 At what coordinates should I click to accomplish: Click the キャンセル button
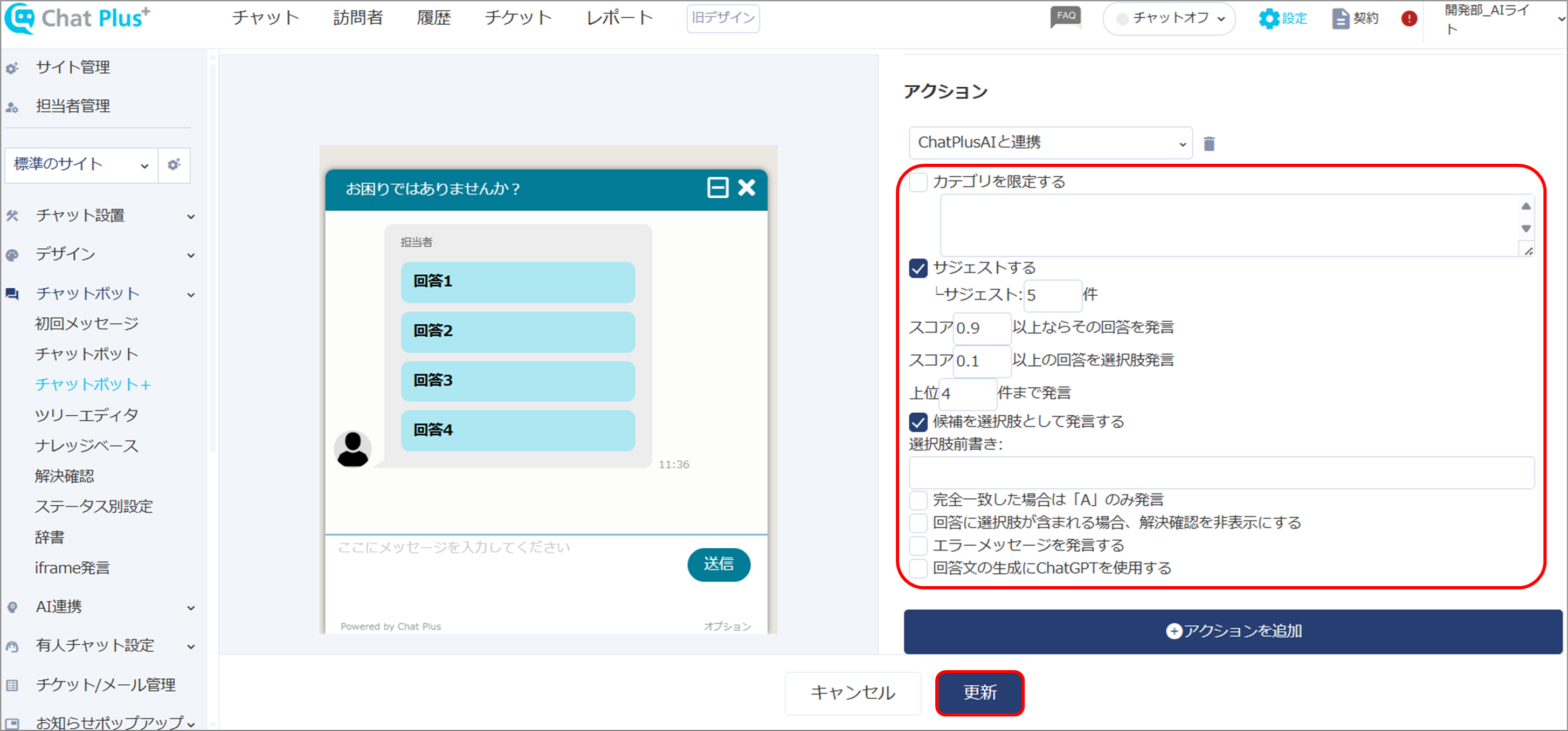pyautogui.click(x=852, y=693)
